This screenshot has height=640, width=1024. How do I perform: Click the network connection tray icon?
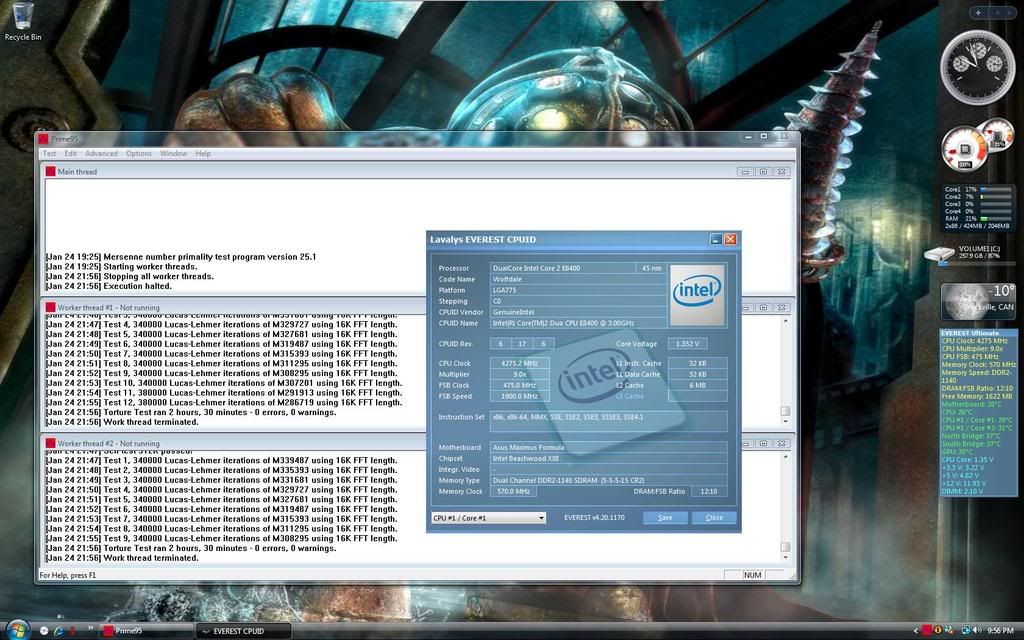click(x=965, y=630)
